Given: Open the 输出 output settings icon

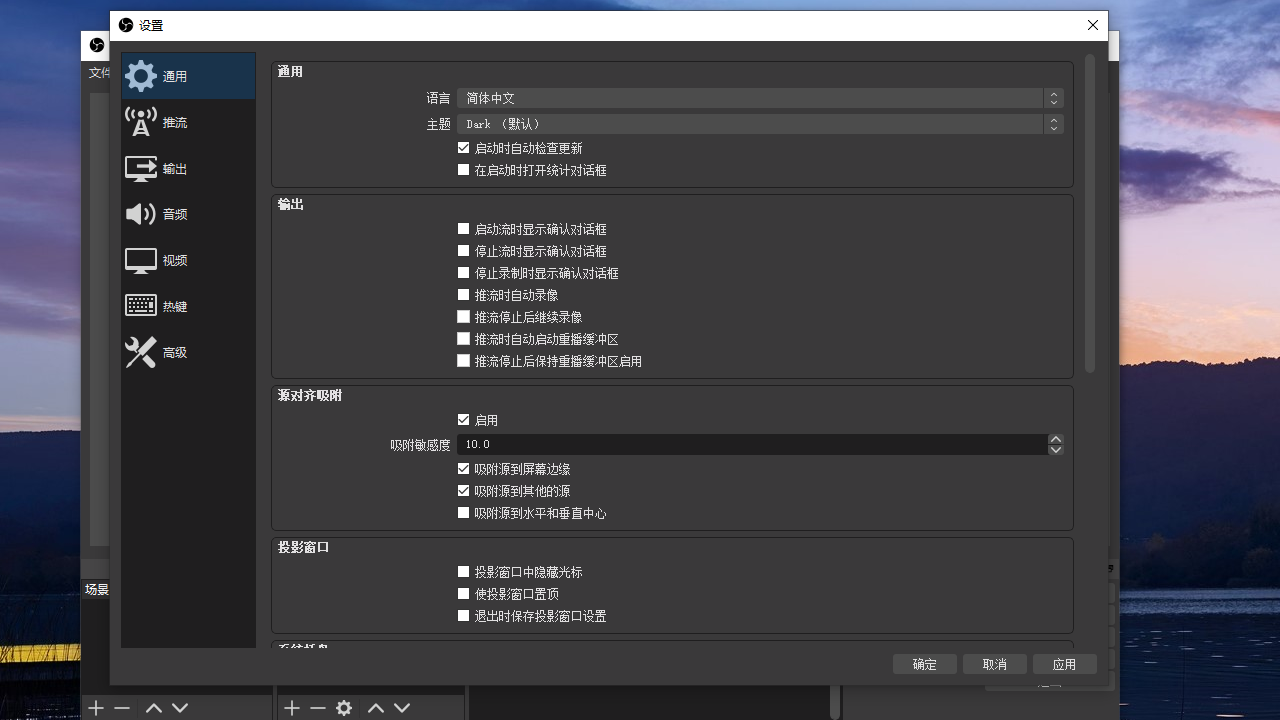Looking at the screenshot, I should [140, 168].
